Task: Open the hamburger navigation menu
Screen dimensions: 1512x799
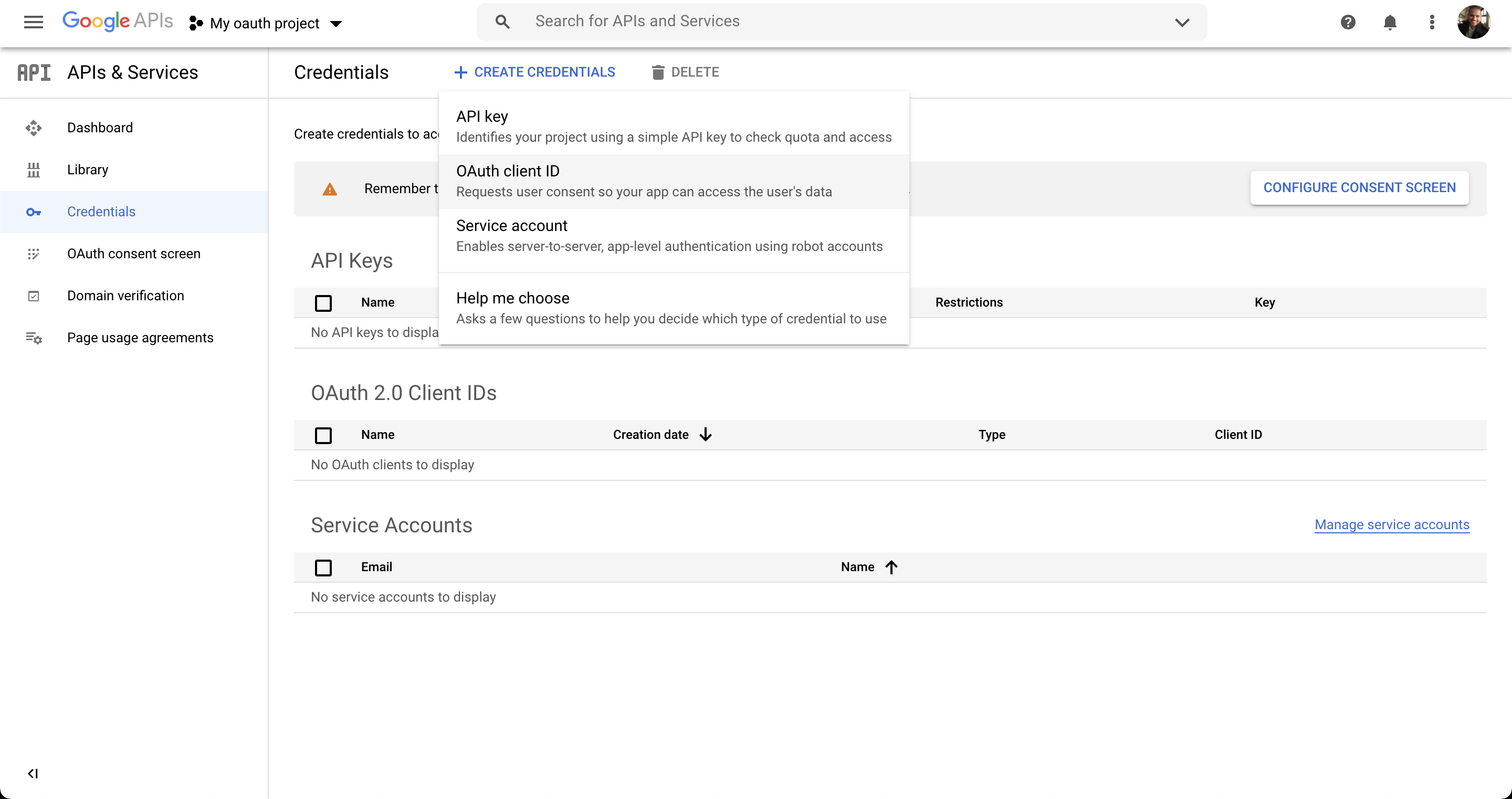Action: click(34, 22)
